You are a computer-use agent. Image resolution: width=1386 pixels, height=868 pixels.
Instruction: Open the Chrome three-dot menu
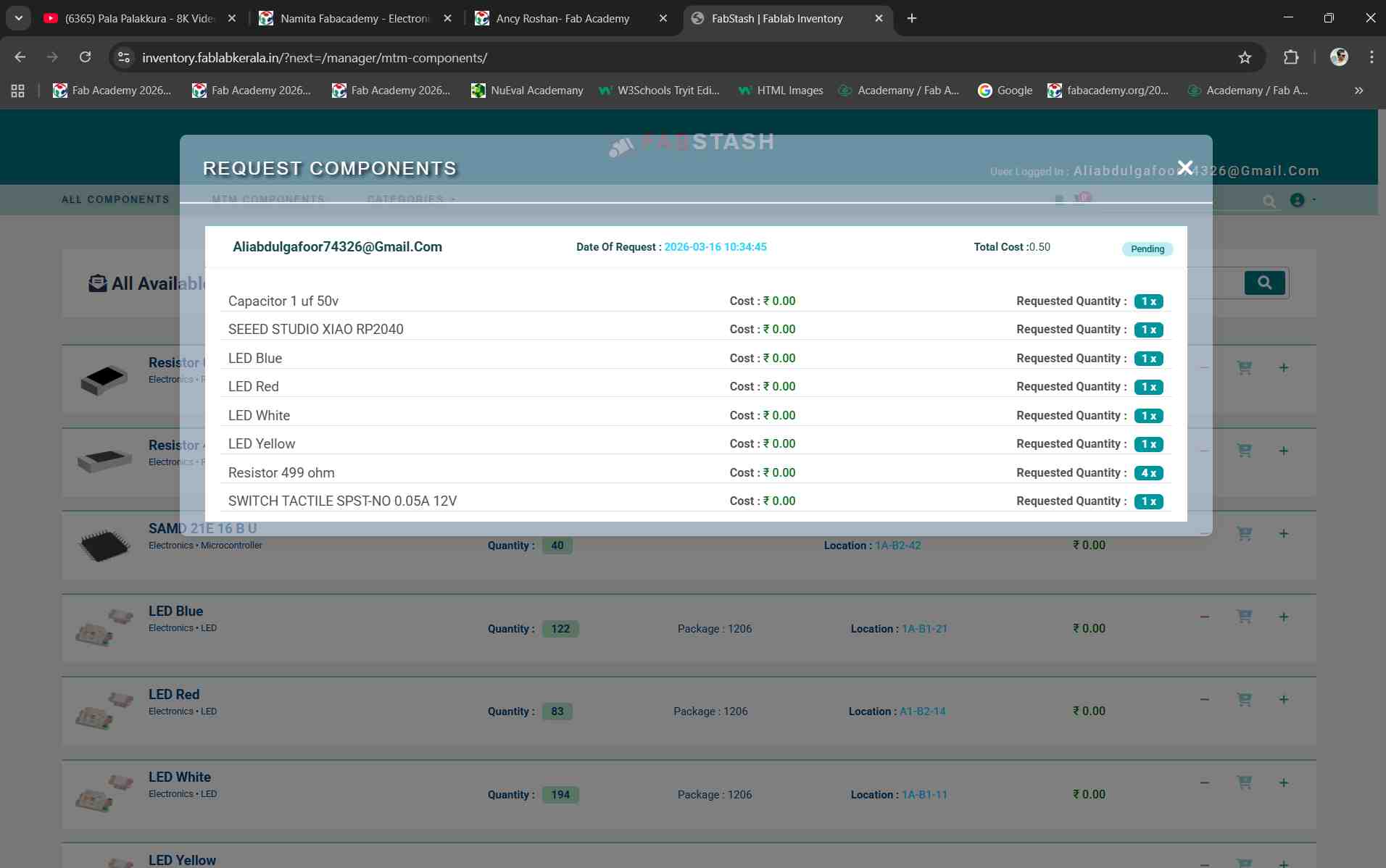(x=1372, y=57)
